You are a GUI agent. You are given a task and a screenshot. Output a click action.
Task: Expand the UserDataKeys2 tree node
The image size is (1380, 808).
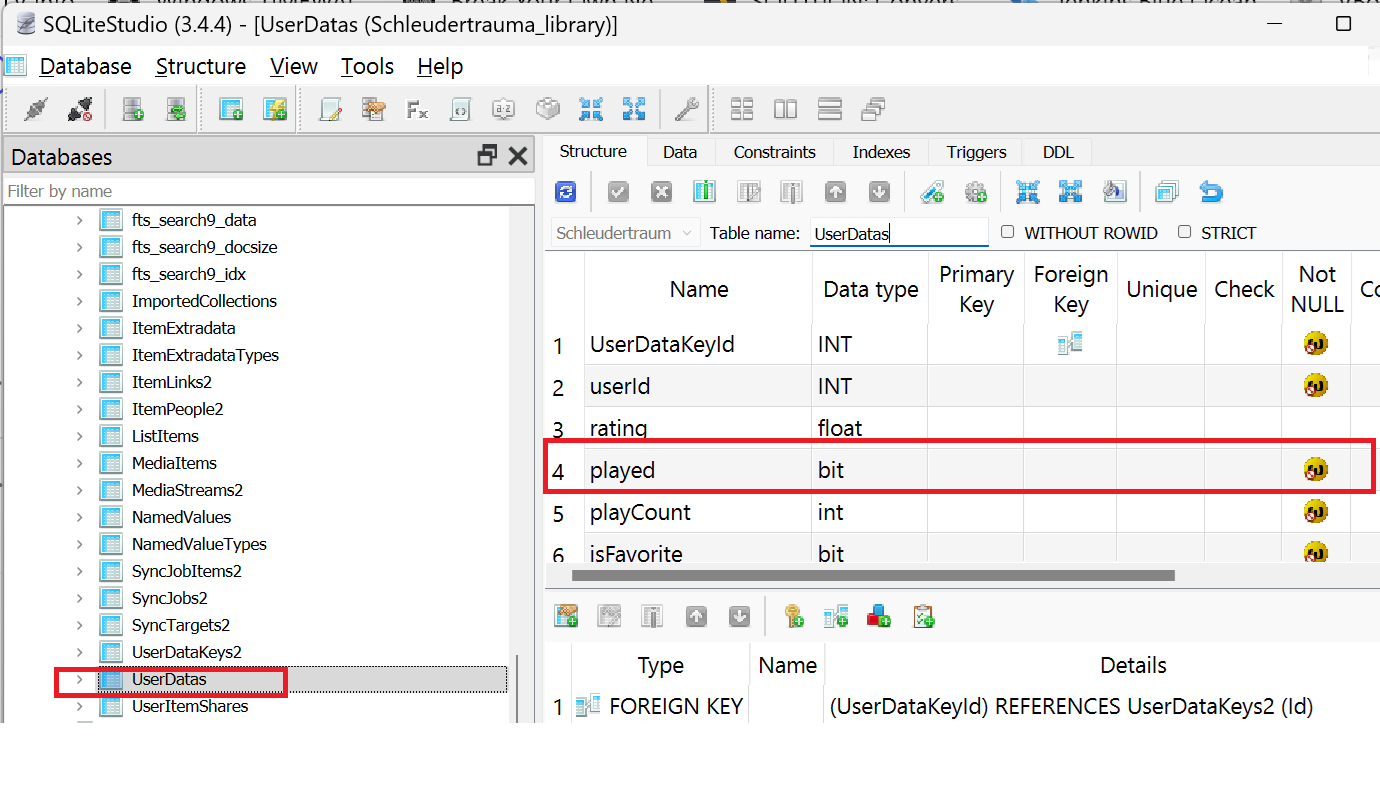80,652
